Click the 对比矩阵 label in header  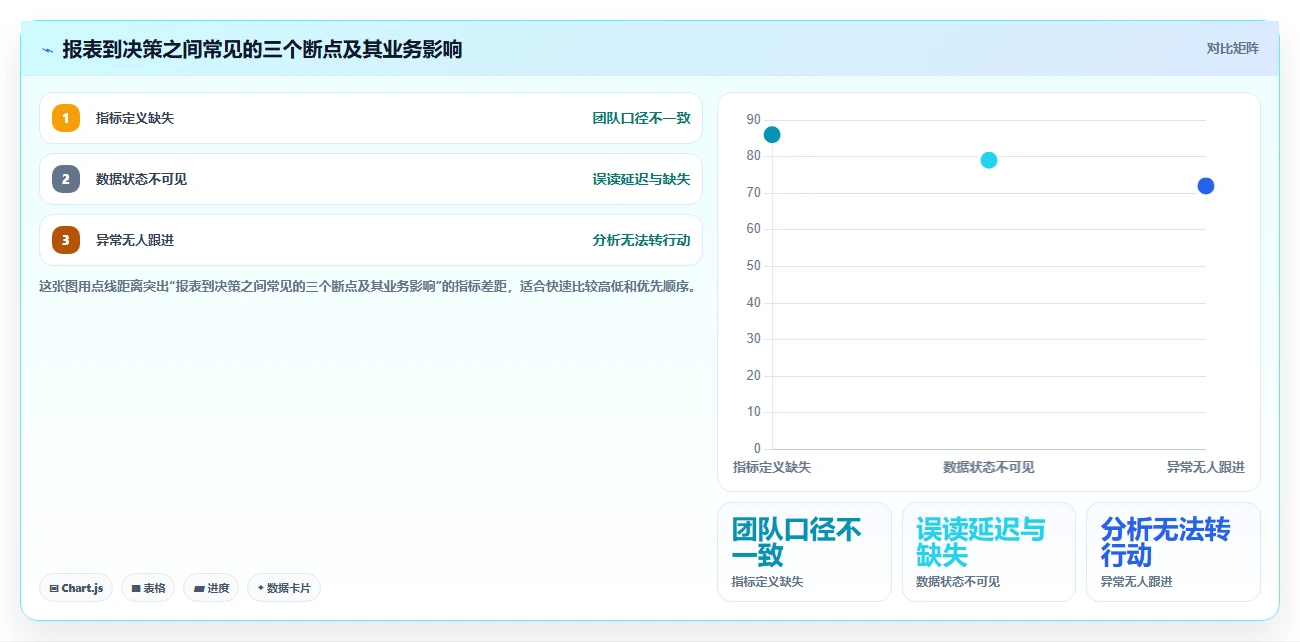coord(1233,48)
